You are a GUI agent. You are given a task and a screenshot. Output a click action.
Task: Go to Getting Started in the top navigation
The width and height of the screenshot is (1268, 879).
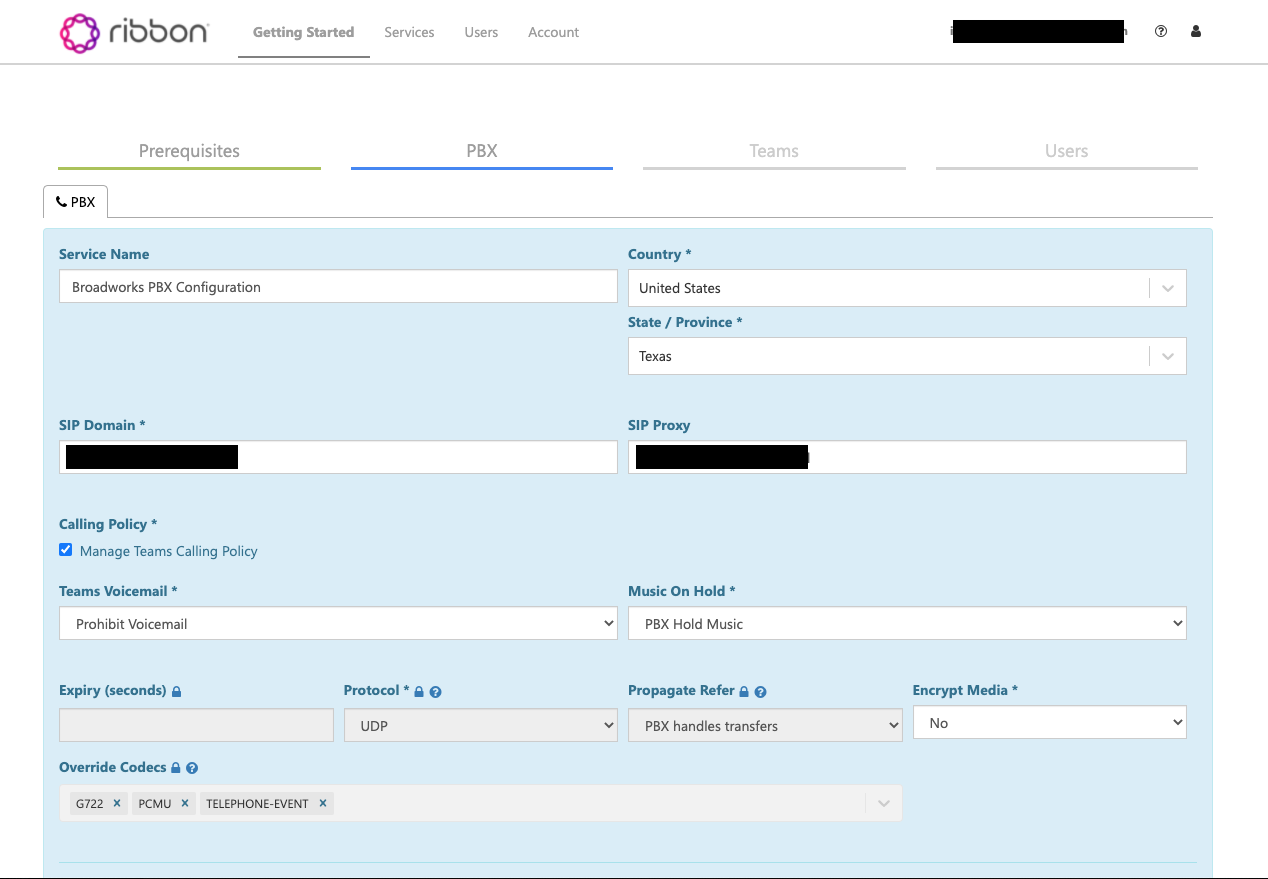tap(303, 32)
